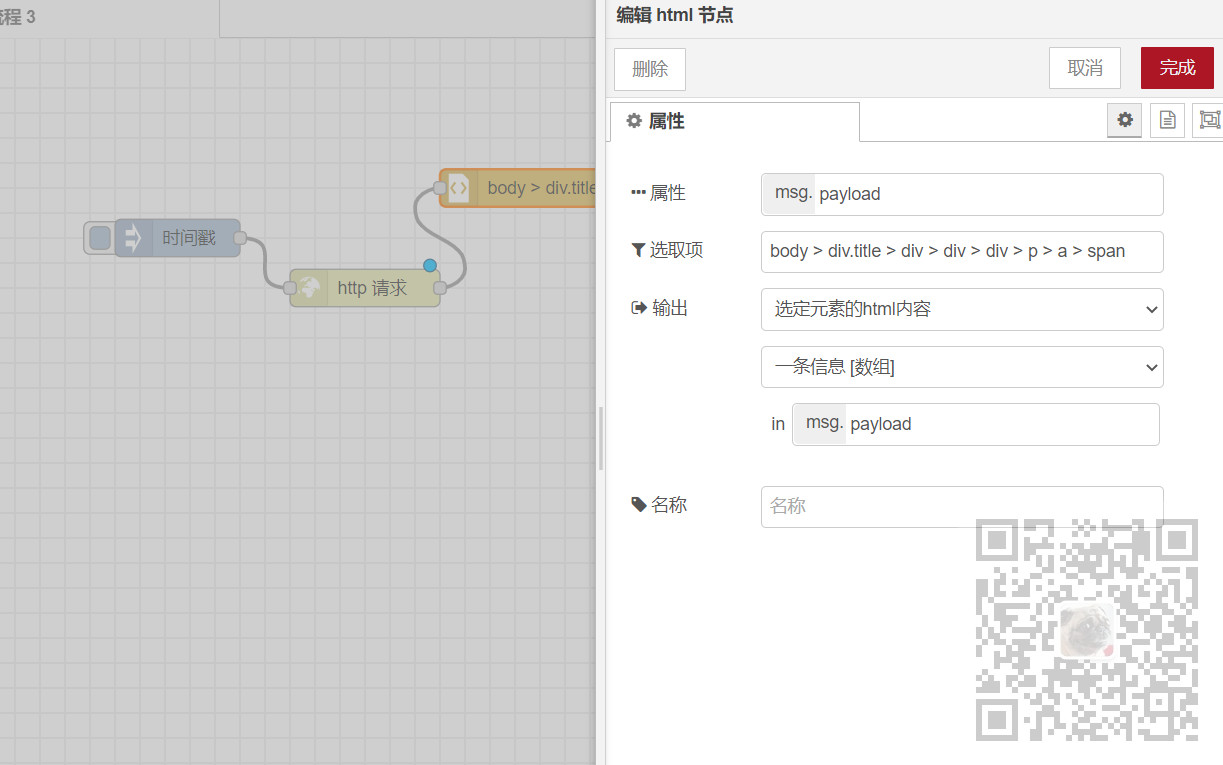Click the 选取项 label text
1223x765 pixels.
(676, 251)
